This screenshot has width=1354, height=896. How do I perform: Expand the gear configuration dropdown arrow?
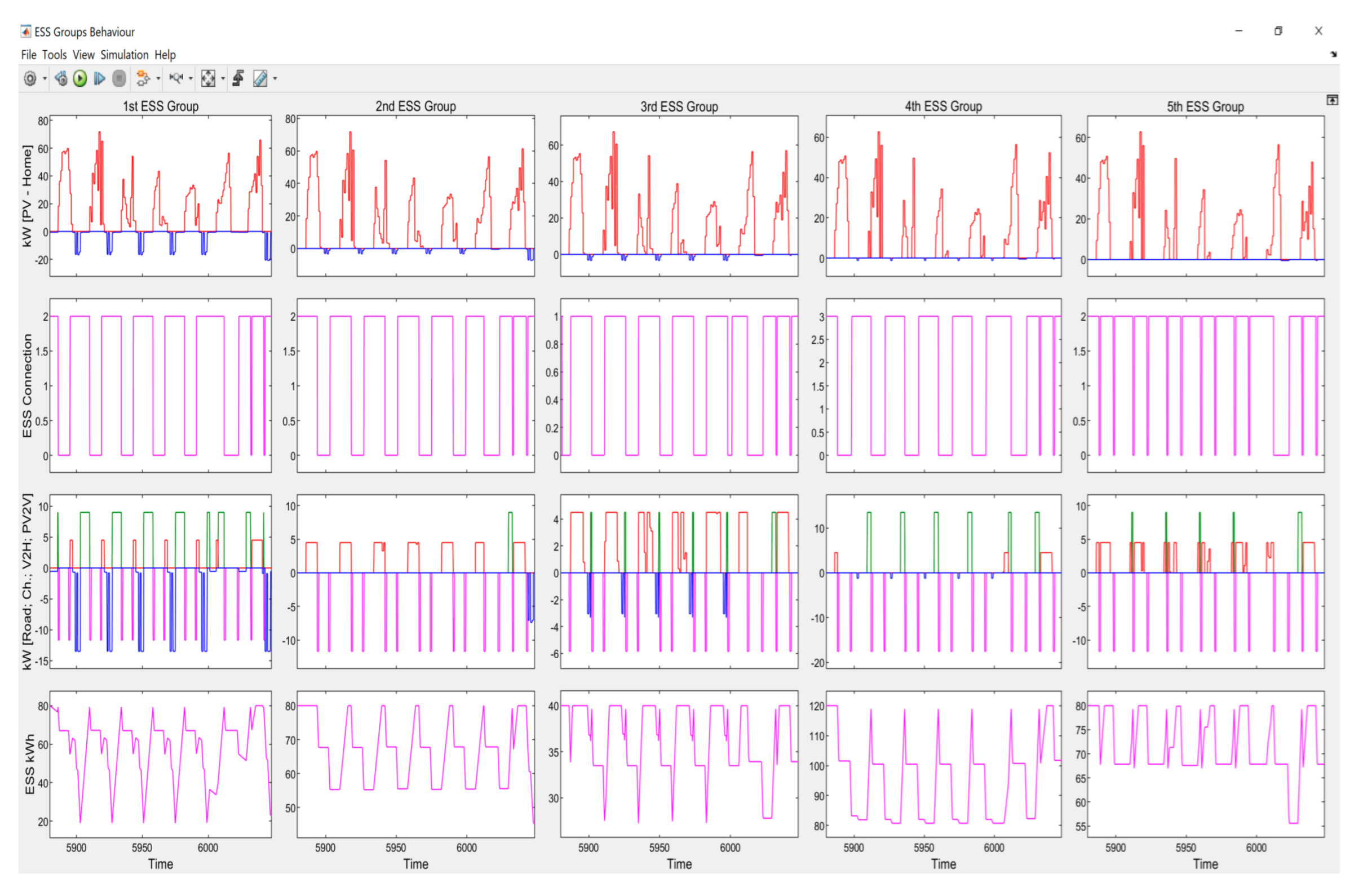[x=45, y=79]
